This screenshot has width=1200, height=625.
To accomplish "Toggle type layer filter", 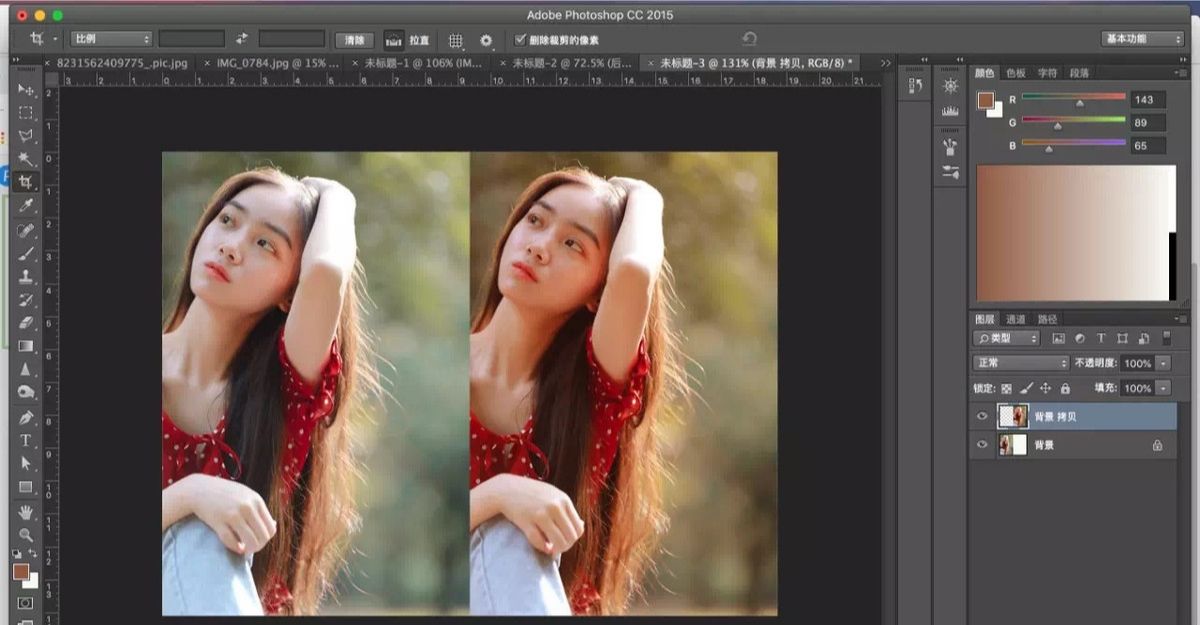I will tap(1101, 339).
